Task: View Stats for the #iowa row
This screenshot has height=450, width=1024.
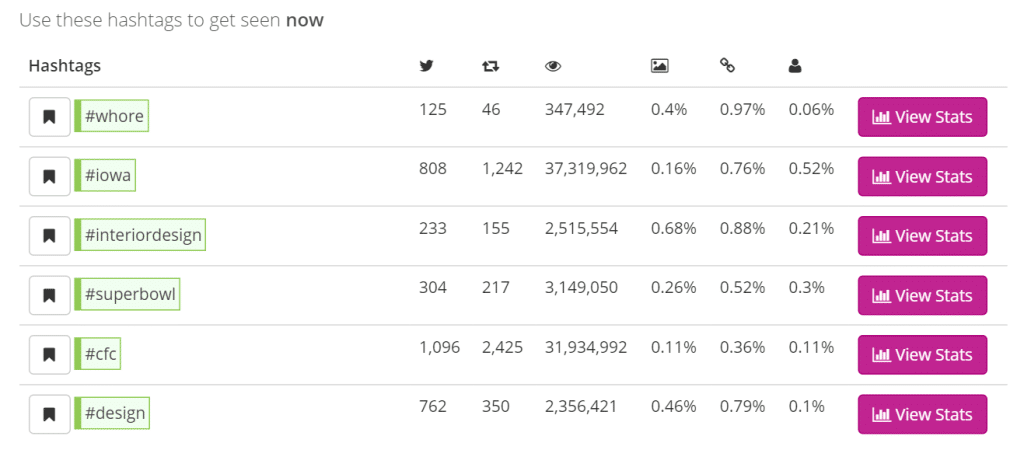Action: 922,176
